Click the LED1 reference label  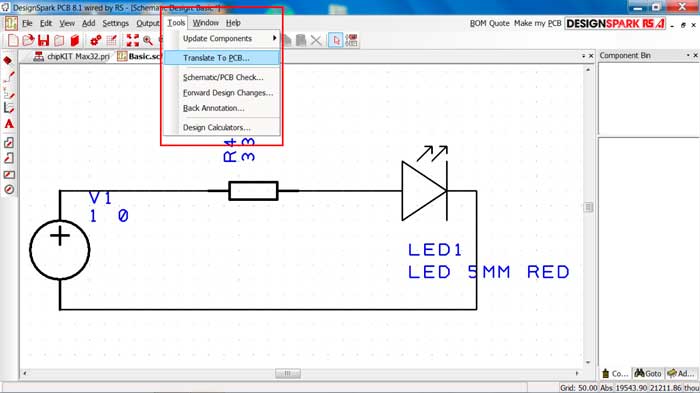click(x=435, y=250)
